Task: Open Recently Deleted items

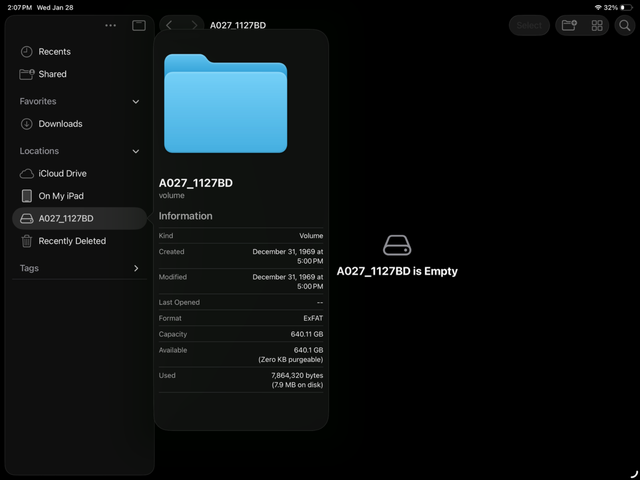Action: point(72,241)
